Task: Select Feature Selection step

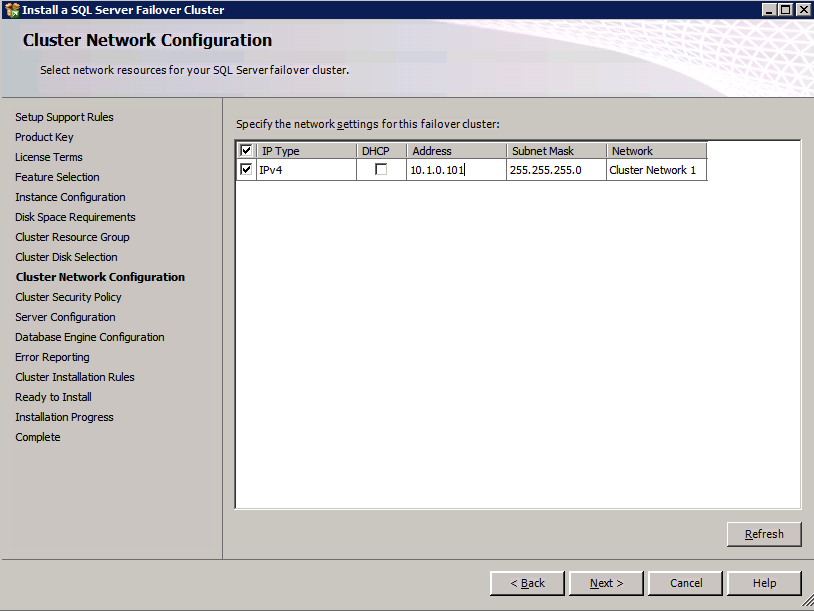Action: 57,177
